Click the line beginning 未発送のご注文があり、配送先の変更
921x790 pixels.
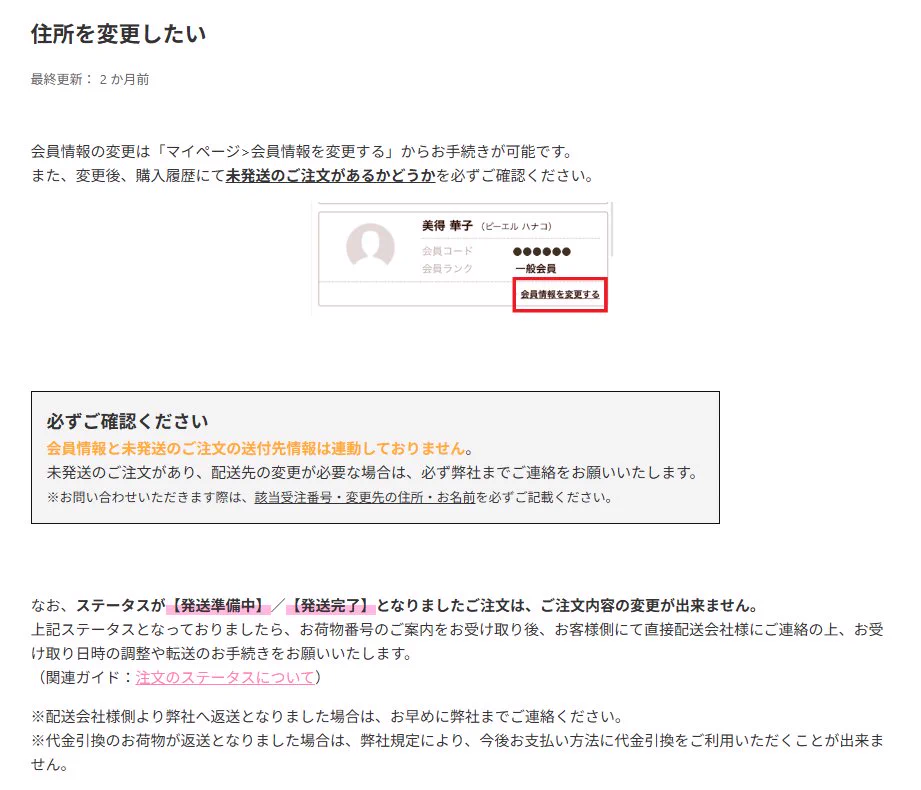tap(372, 473)
